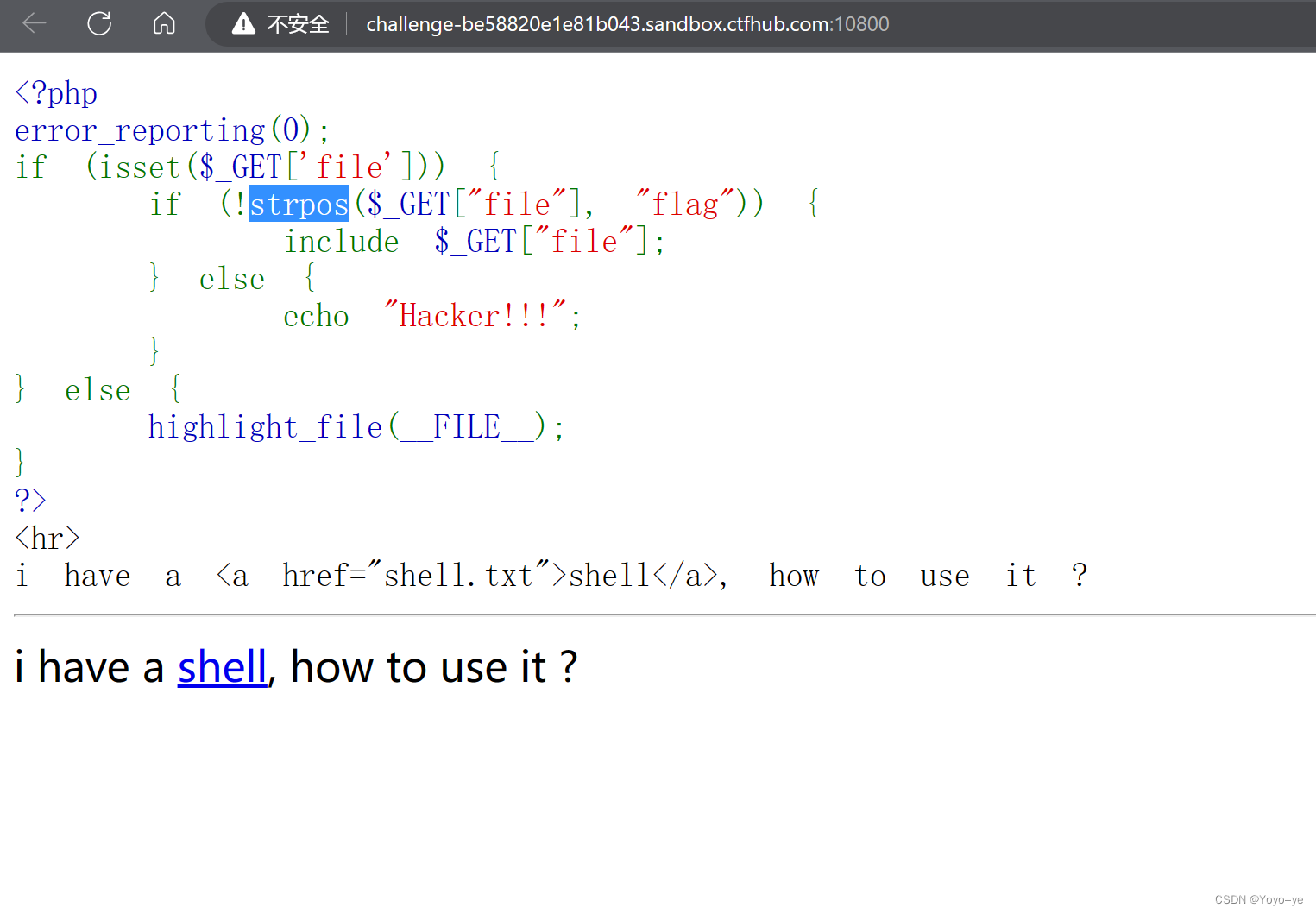Image resolution: width=1316 pixels, height=914 pixels.
Task: Go back using the browser back arrow
Action: coord(35,23)
